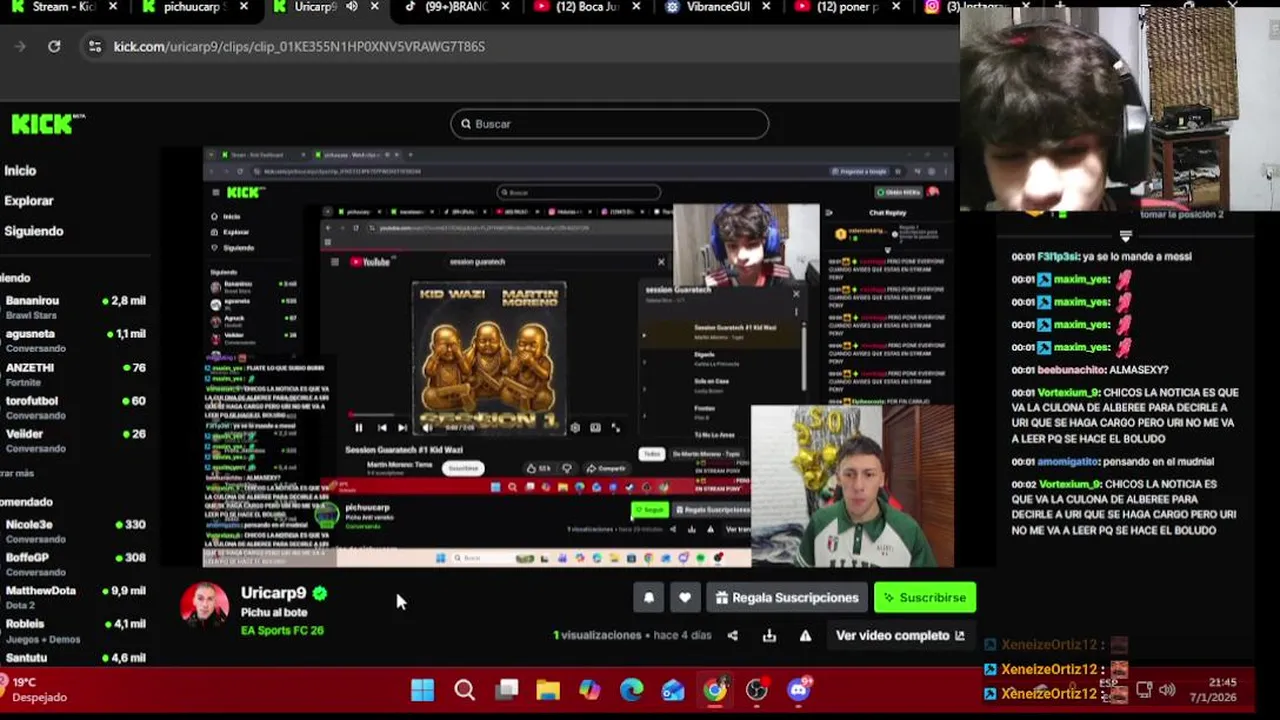
Task: Open Uricarp9's profile avatar
Action: click(x=204, y=605)
